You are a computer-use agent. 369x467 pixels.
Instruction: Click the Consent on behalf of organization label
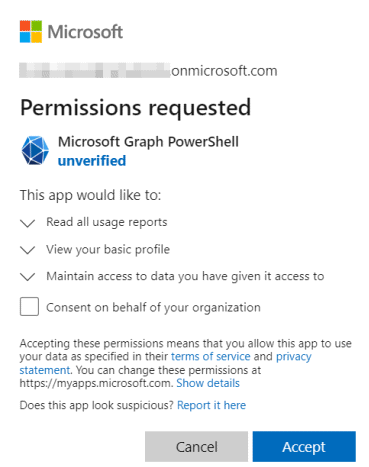tap(153, 307)
